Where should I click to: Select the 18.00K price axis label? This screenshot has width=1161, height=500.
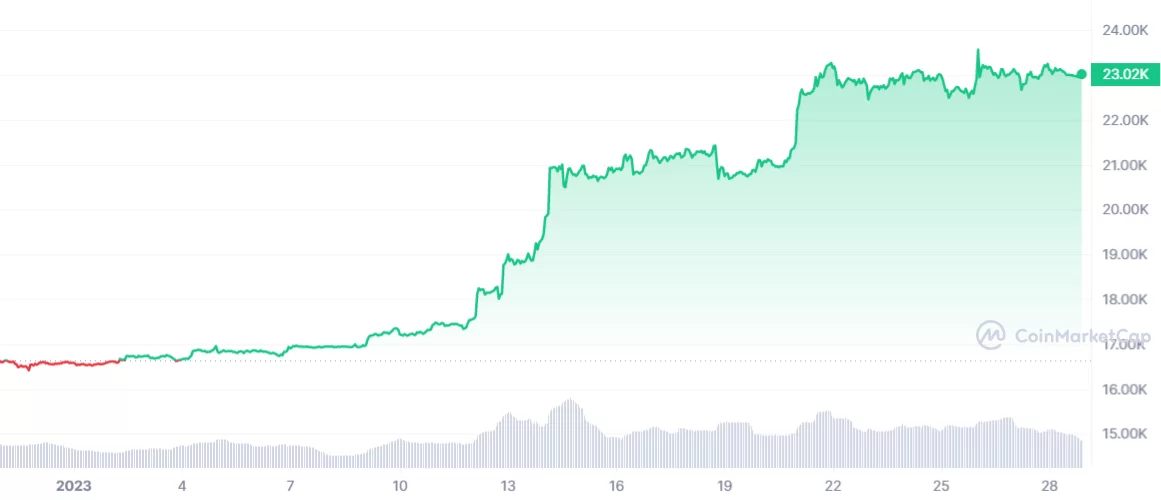click(1124, 300)
